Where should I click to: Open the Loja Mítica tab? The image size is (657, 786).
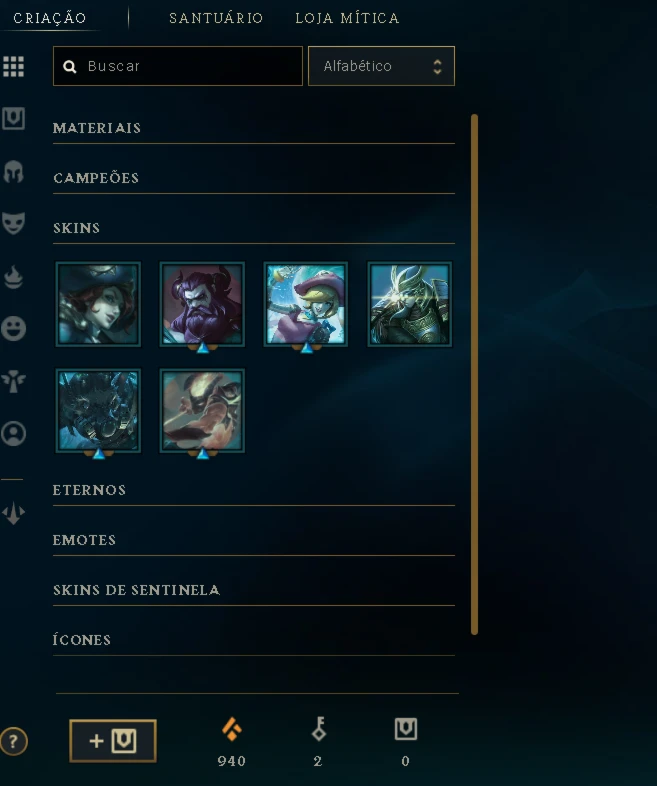coord(347,19)
